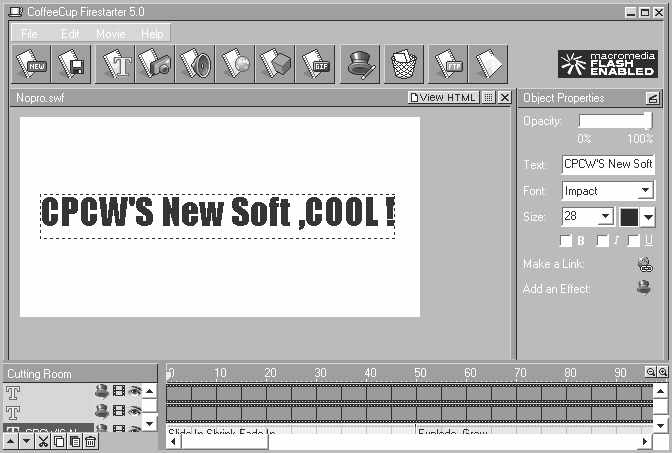The height and width of the screenshot is (453, 672).
Task: Enable the Bold checkbox
Action: click(x=566, y=241)
